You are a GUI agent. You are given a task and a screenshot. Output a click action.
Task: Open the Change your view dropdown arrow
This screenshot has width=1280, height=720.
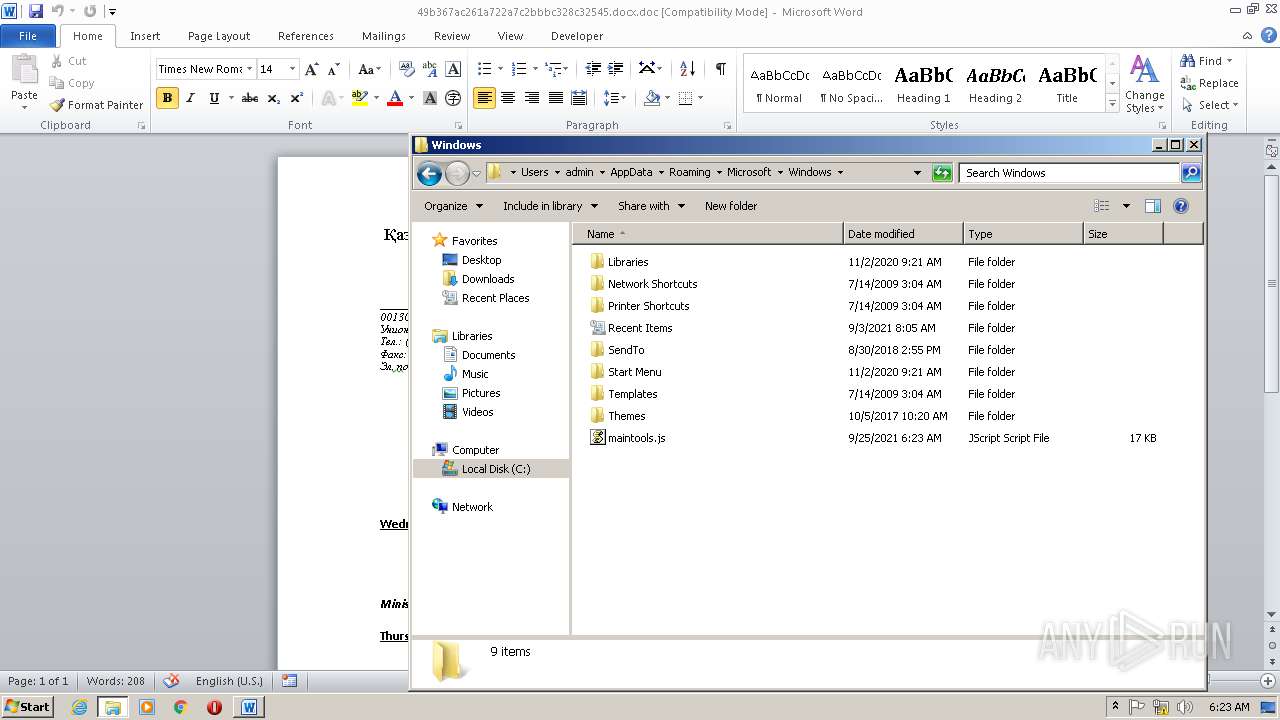tap(1126, 206)
